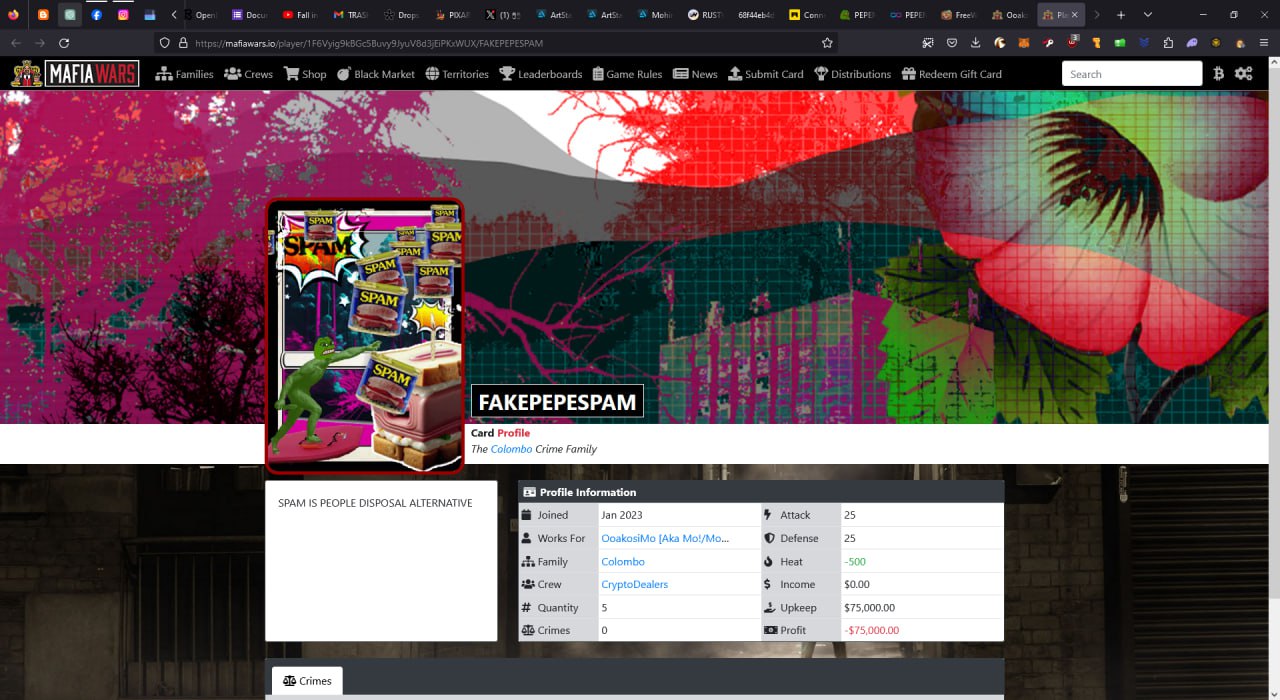The width and height of the screenshot is (1280, 700).
Task: Click the Profile Information header
Action: tap(761, 492)
